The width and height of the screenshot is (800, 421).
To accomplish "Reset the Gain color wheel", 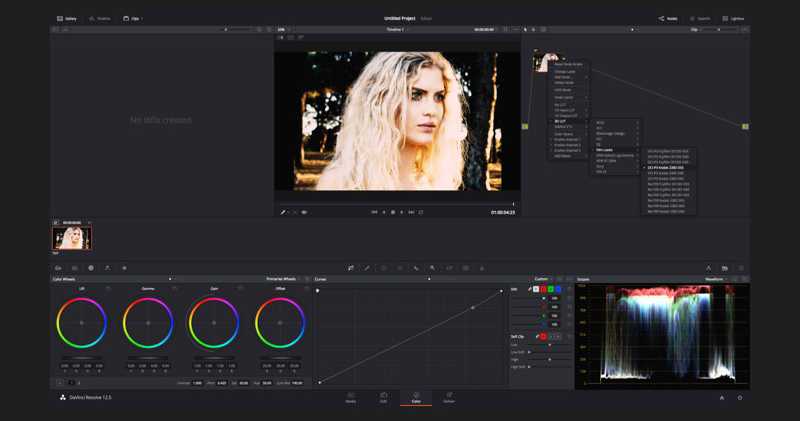I will (241, 289).
